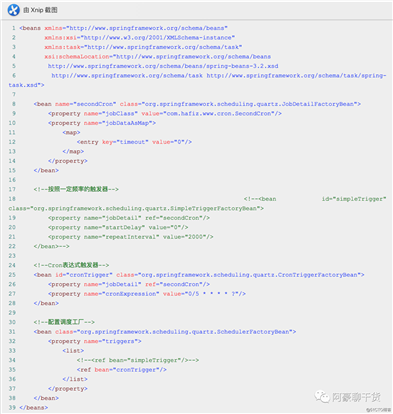Click the spring-beans-3.2.xsd URL
Viewport: 393px width, 414px height.
(163, 66)
